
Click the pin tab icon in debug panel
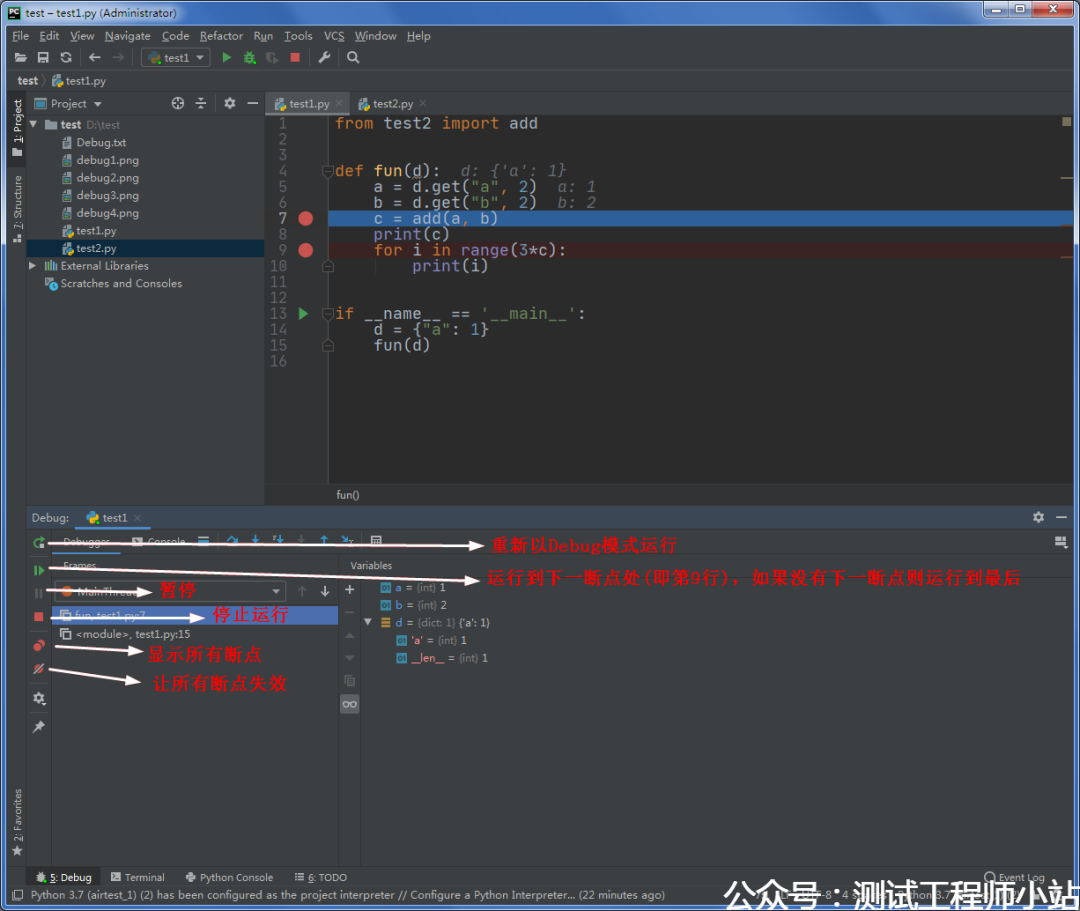point(39,726)
